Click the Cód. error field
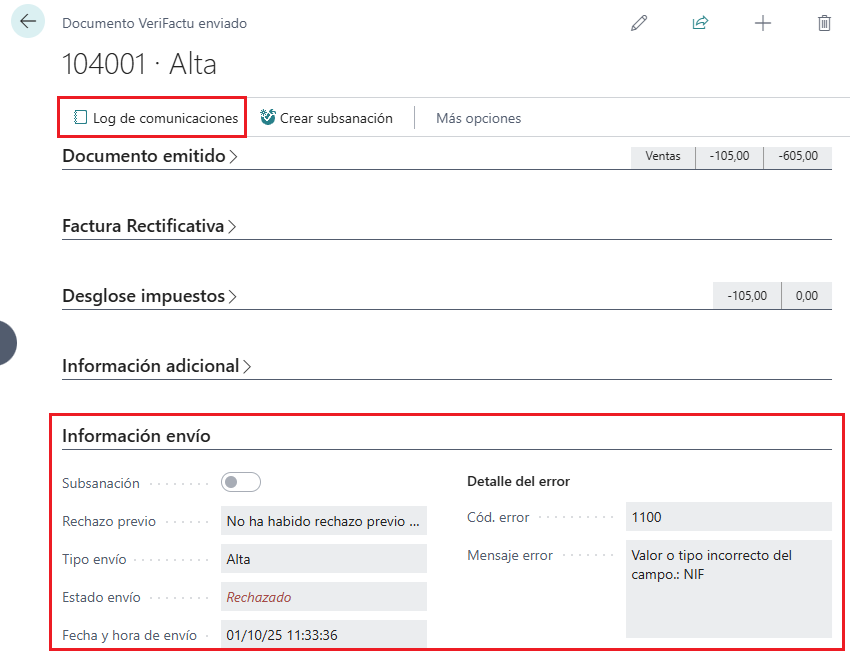The height and width of the screenshot is (659, 863). pyautogui.click(x=728, y=517)
